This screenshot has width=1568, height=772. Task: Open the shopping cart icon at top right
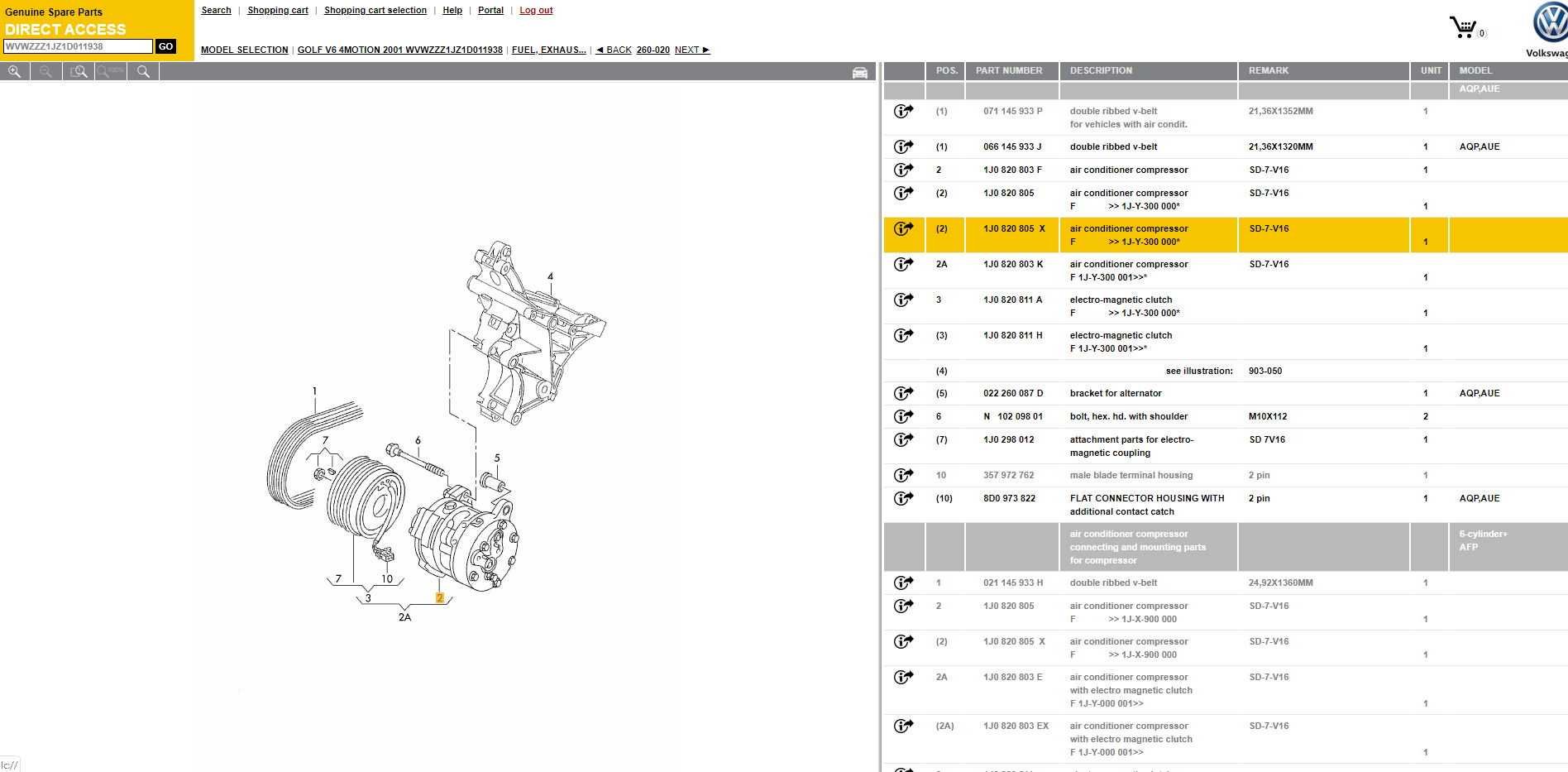pos(1463,28)
